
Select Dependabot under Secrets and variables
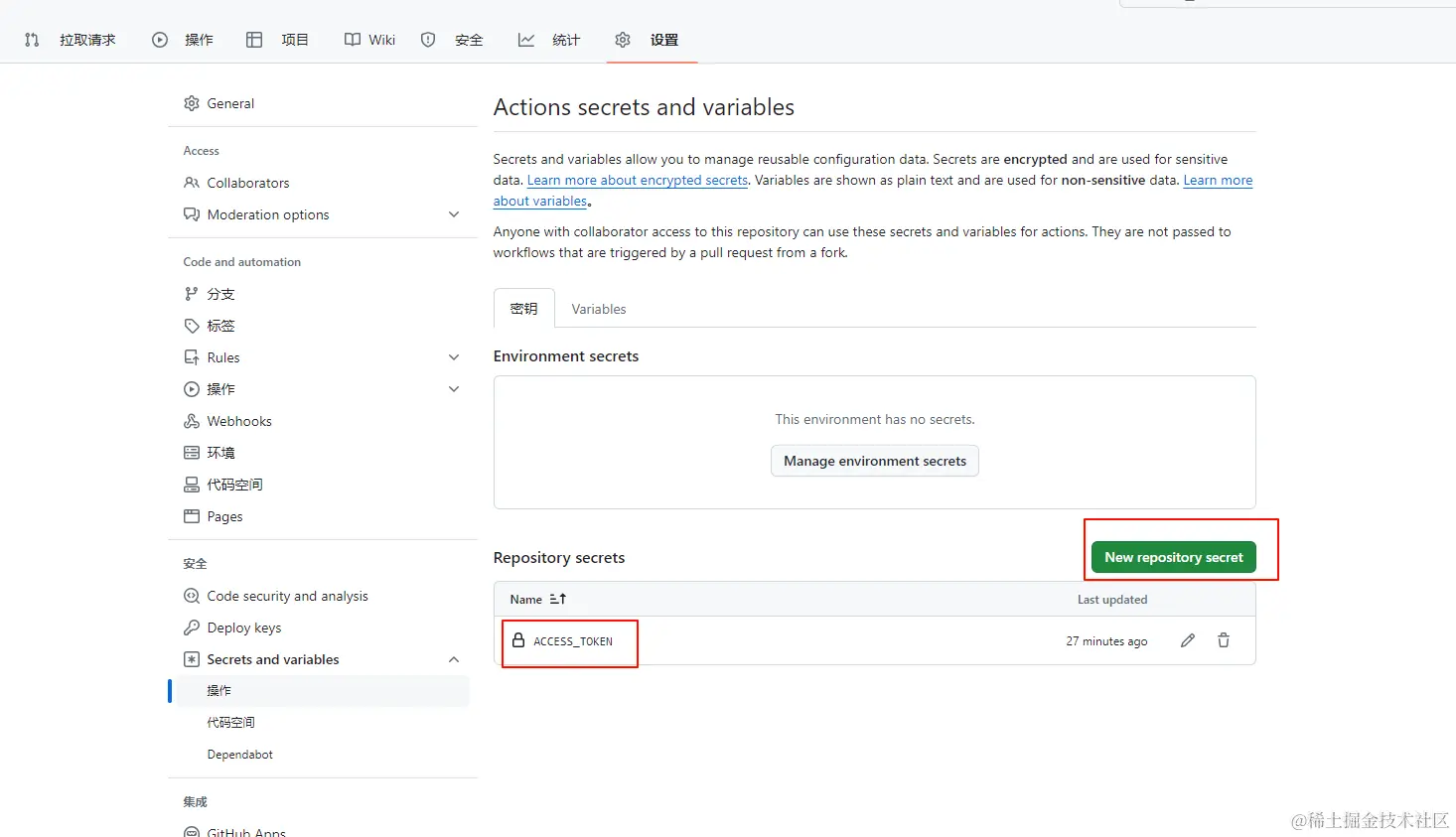[x=239, y=755]
